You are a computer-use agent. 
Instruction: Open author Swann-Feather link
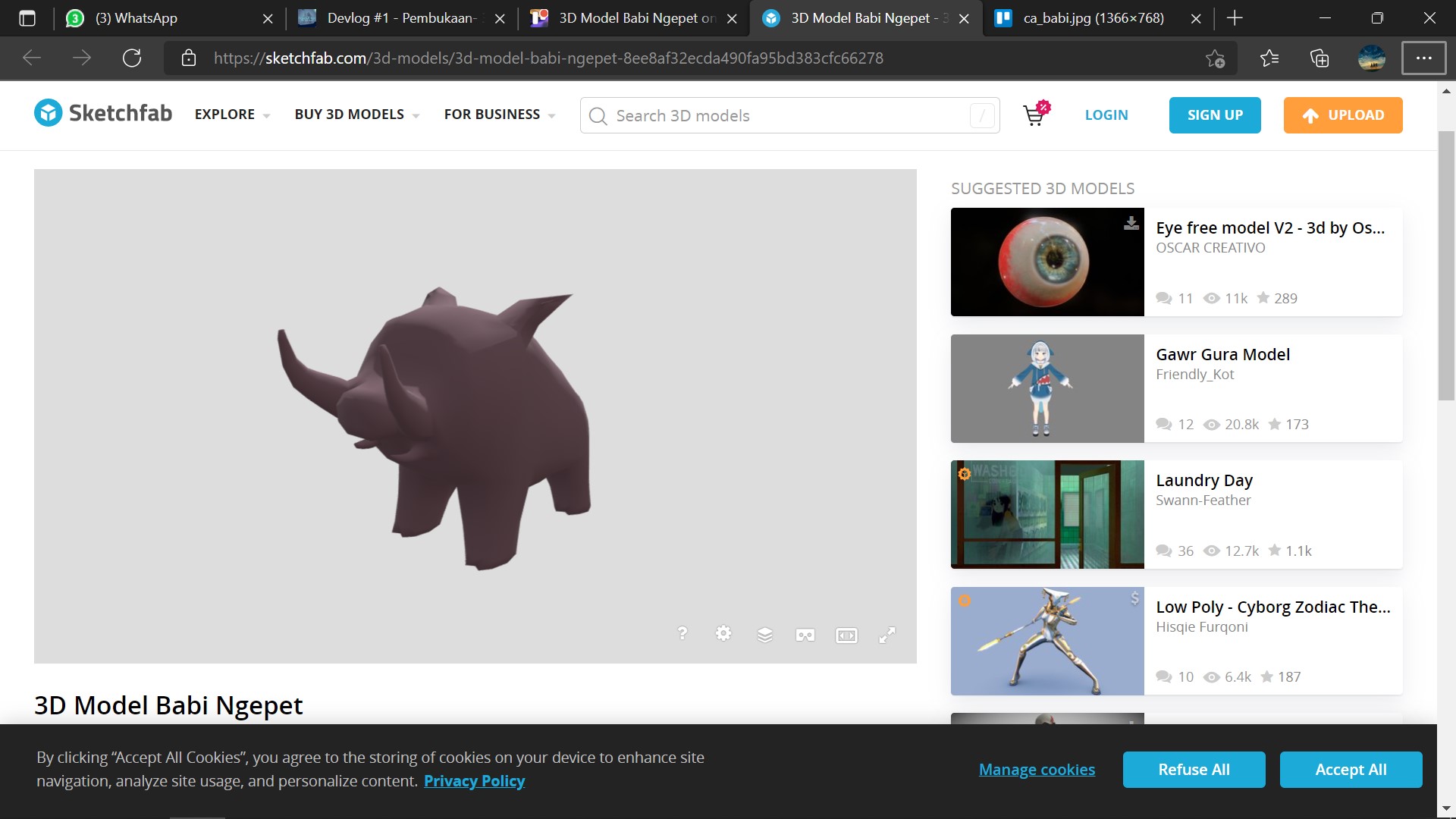1203,500
